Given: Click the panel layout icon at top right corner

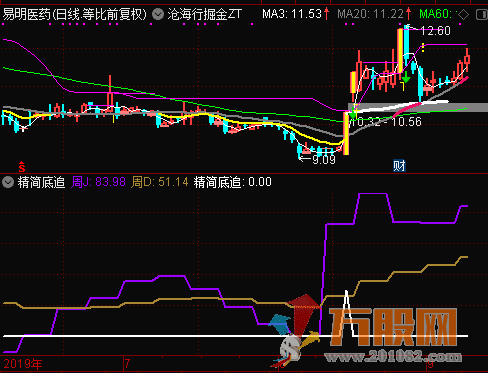Looking at the screenshot, I should [482, 15].
